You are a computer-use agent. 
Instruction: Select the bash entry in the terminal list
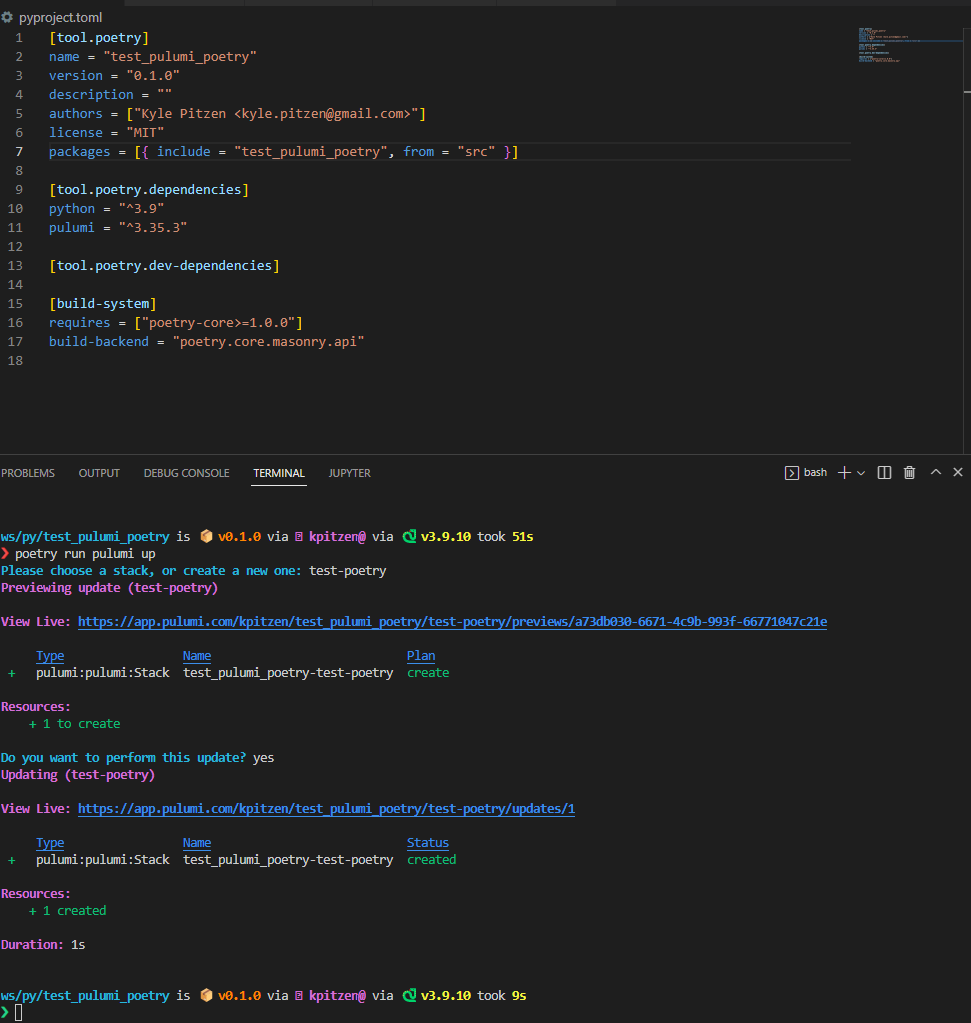[815, 472]
